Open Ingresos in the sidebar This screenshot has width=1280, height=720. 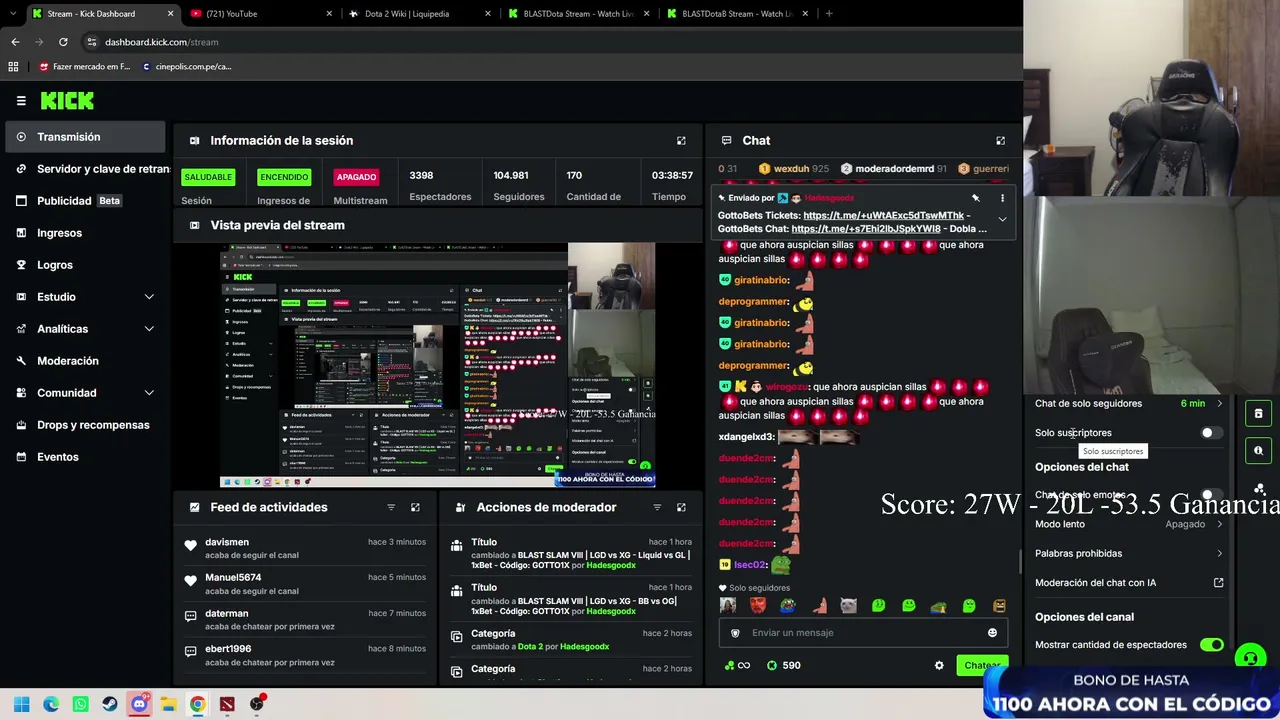coord(85,233)
